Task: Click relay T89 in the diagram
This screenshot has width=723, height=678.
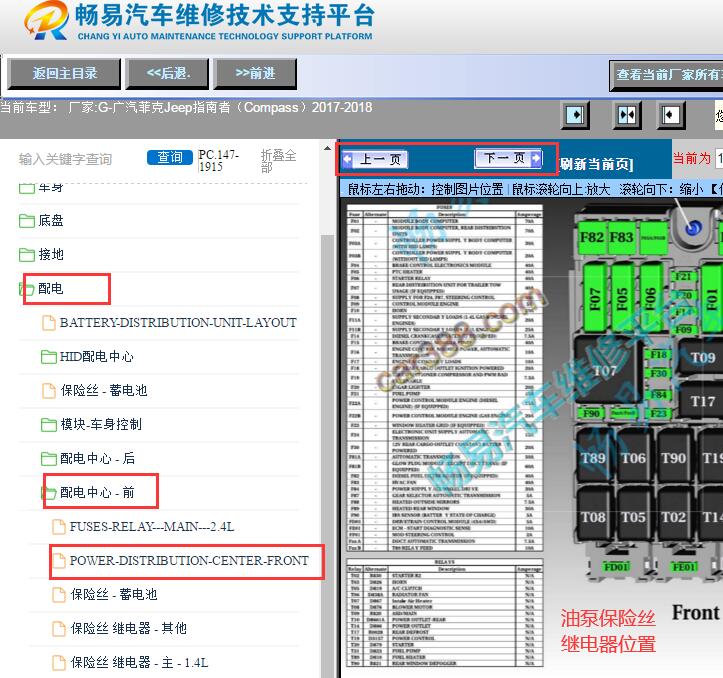Action: click(x=593, y=458)
